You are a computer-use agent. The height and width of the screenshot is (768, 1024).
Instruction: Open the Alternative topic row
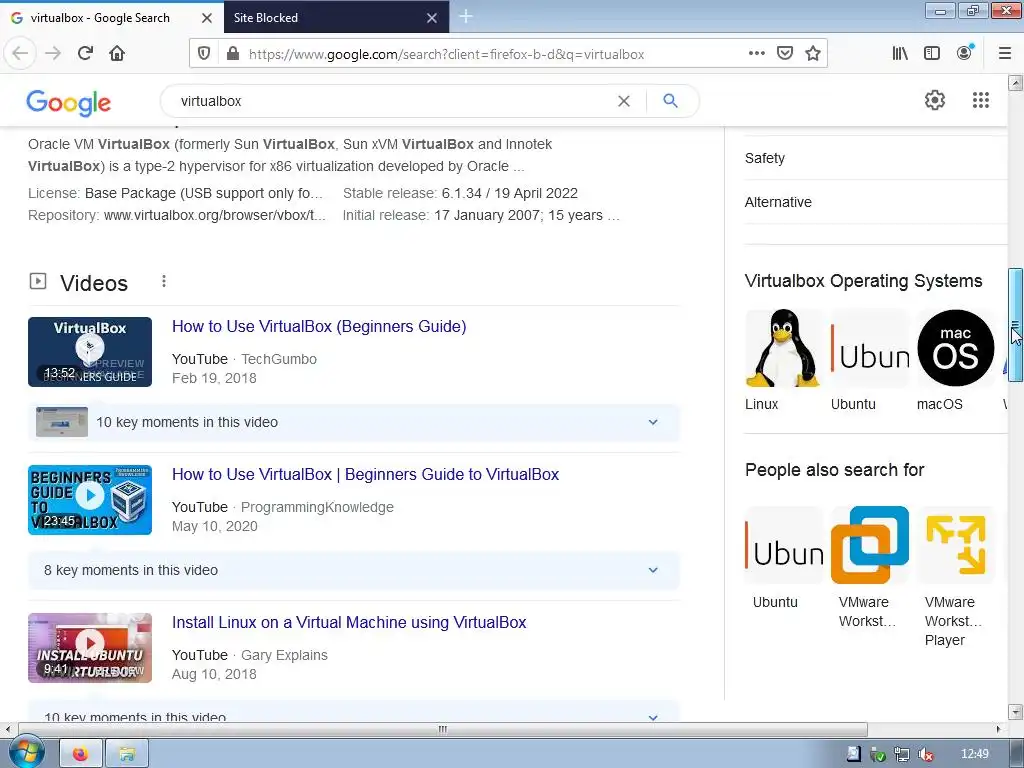[x=876, y=202]
